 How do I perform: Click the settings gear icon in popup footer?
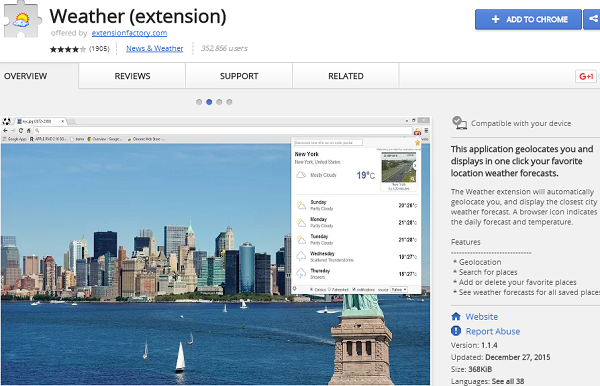295,289
